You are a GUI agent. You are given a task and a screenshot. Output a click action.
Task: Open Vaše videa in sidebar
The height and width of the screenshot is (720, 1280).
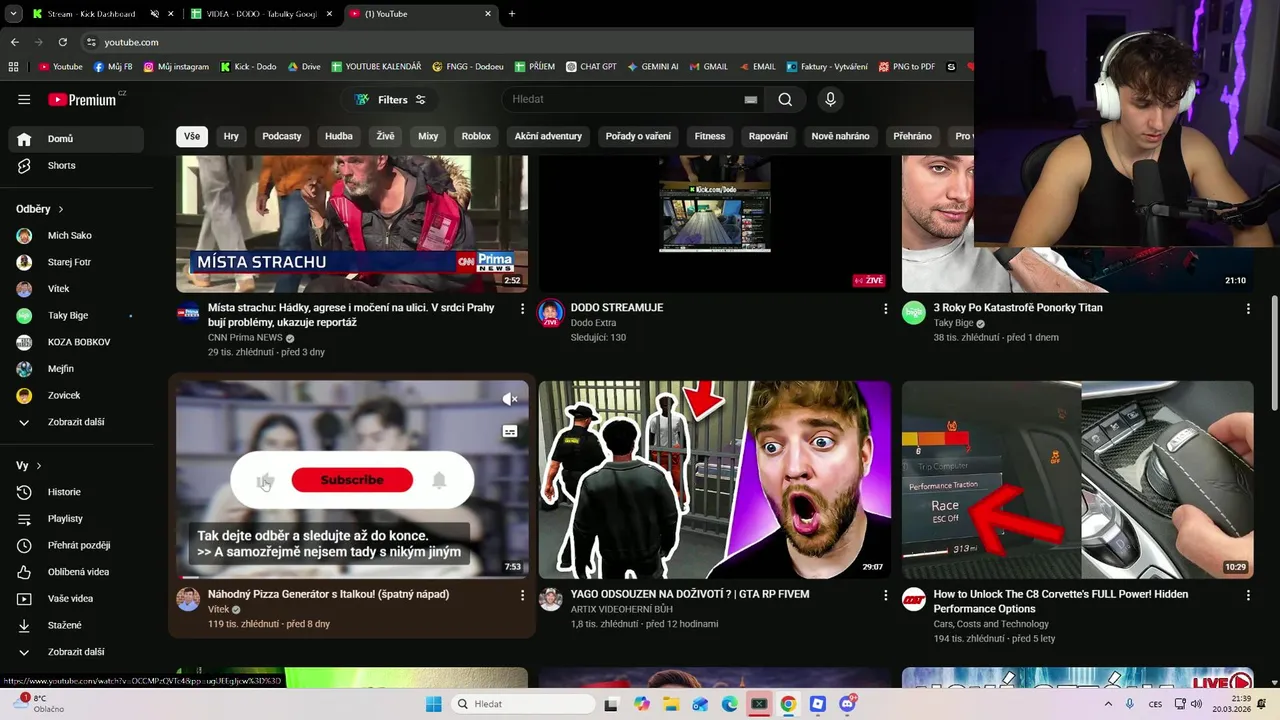pyautogui.click(x=76, y=599)
